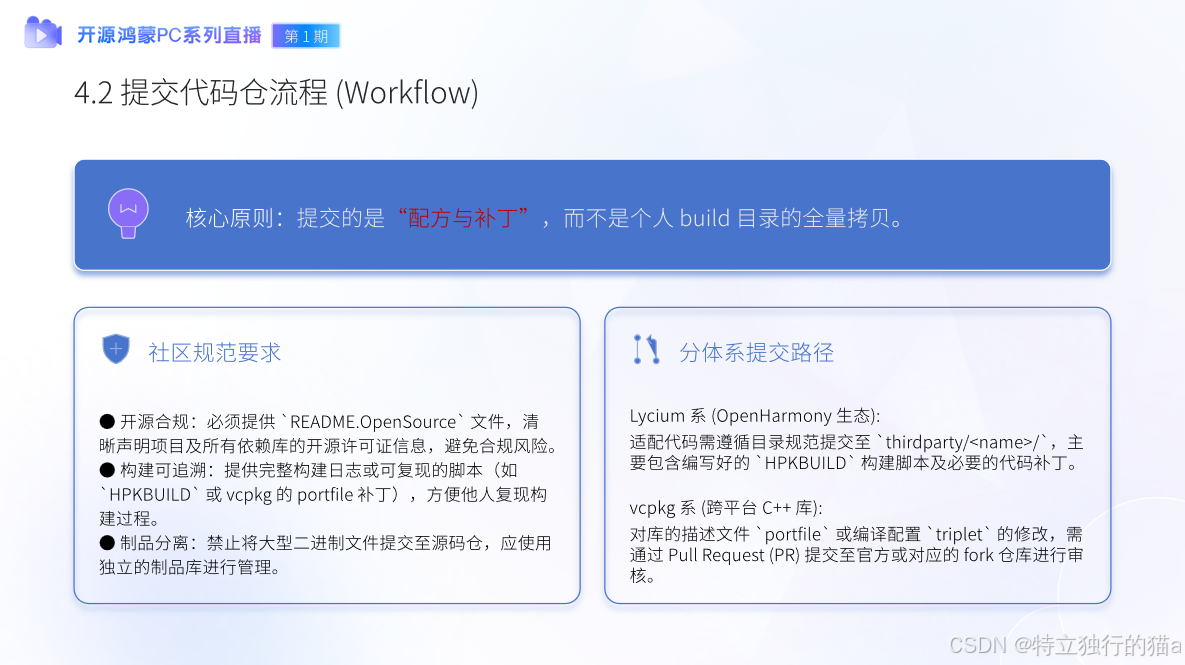Click the vcpkg 系 (跨平台 C++ 库) heading
This screenshot has height=665, width=1185.
pyautogui.click(x=726, y=507)
